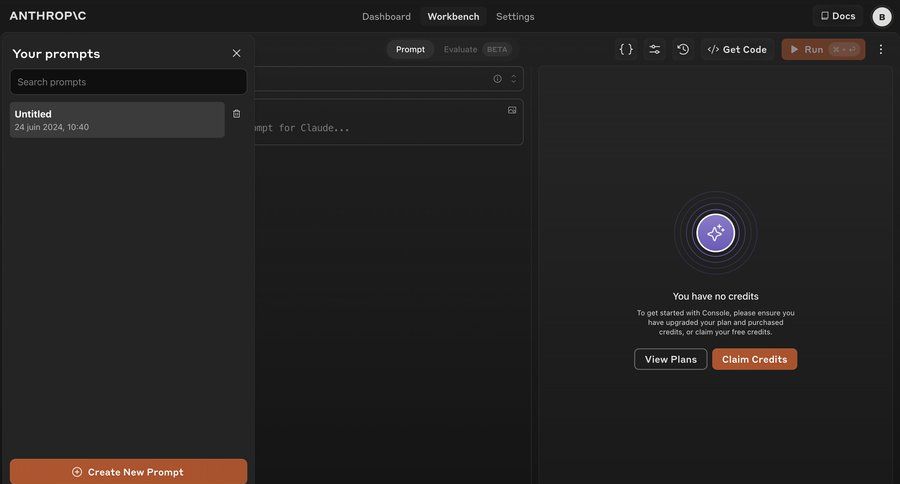Go to the Dashboard tab
Image resolution: width=900 pixels, height=484 pixels.
386,17
